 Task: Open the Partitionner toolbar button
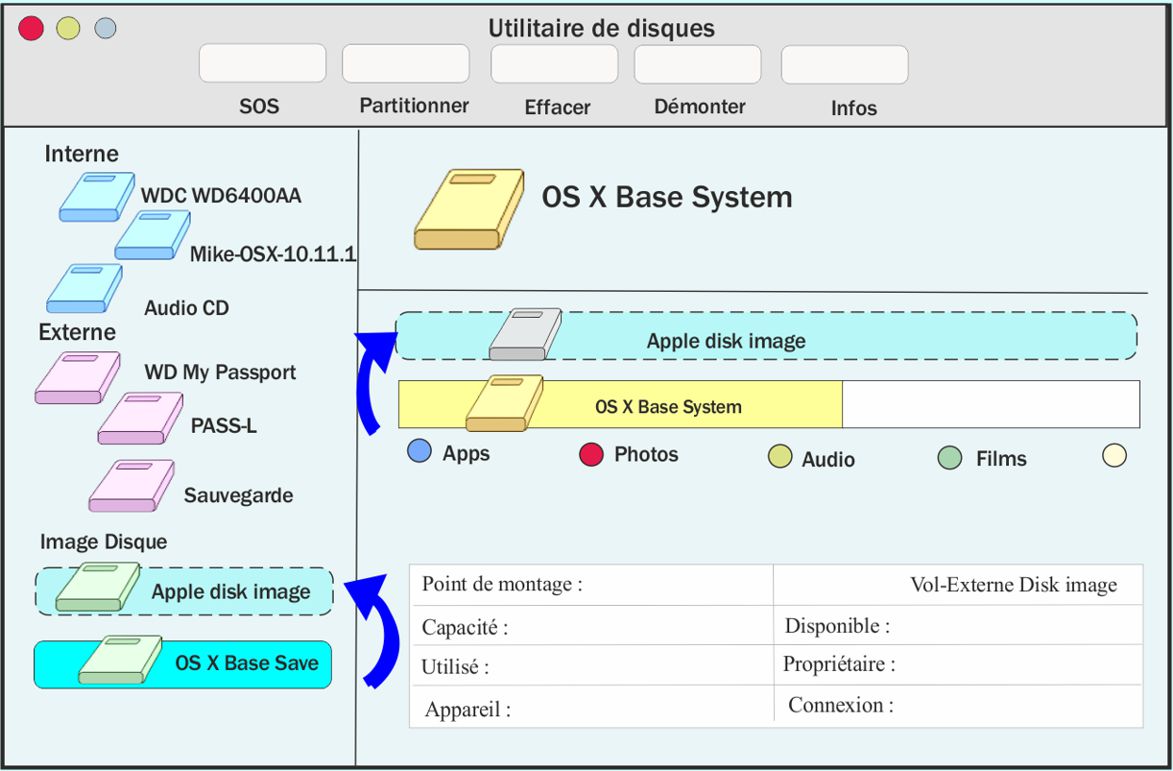pos(405,64)
